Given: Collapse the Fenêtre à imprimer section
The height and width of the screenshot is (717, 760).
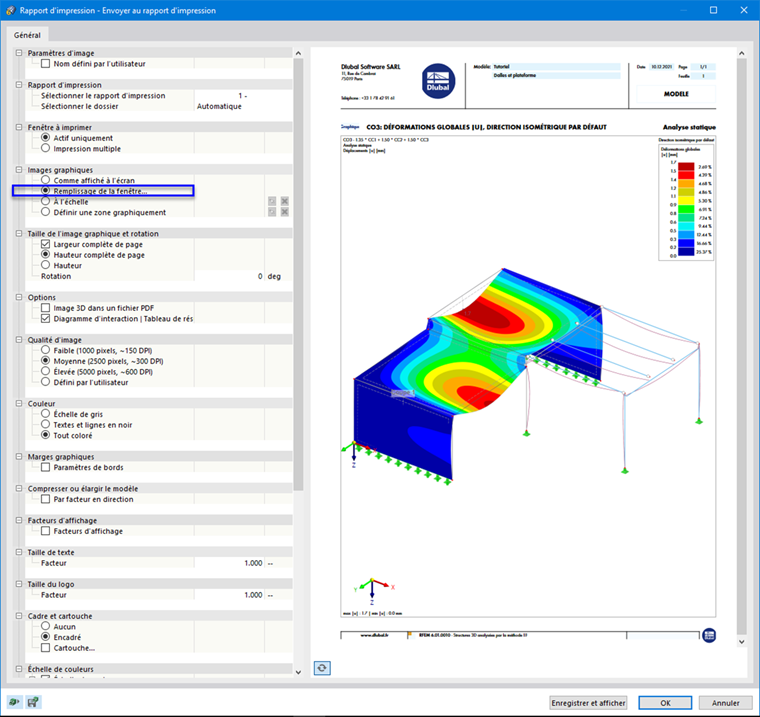Looking at the screenshot, I should pos(19,127).
